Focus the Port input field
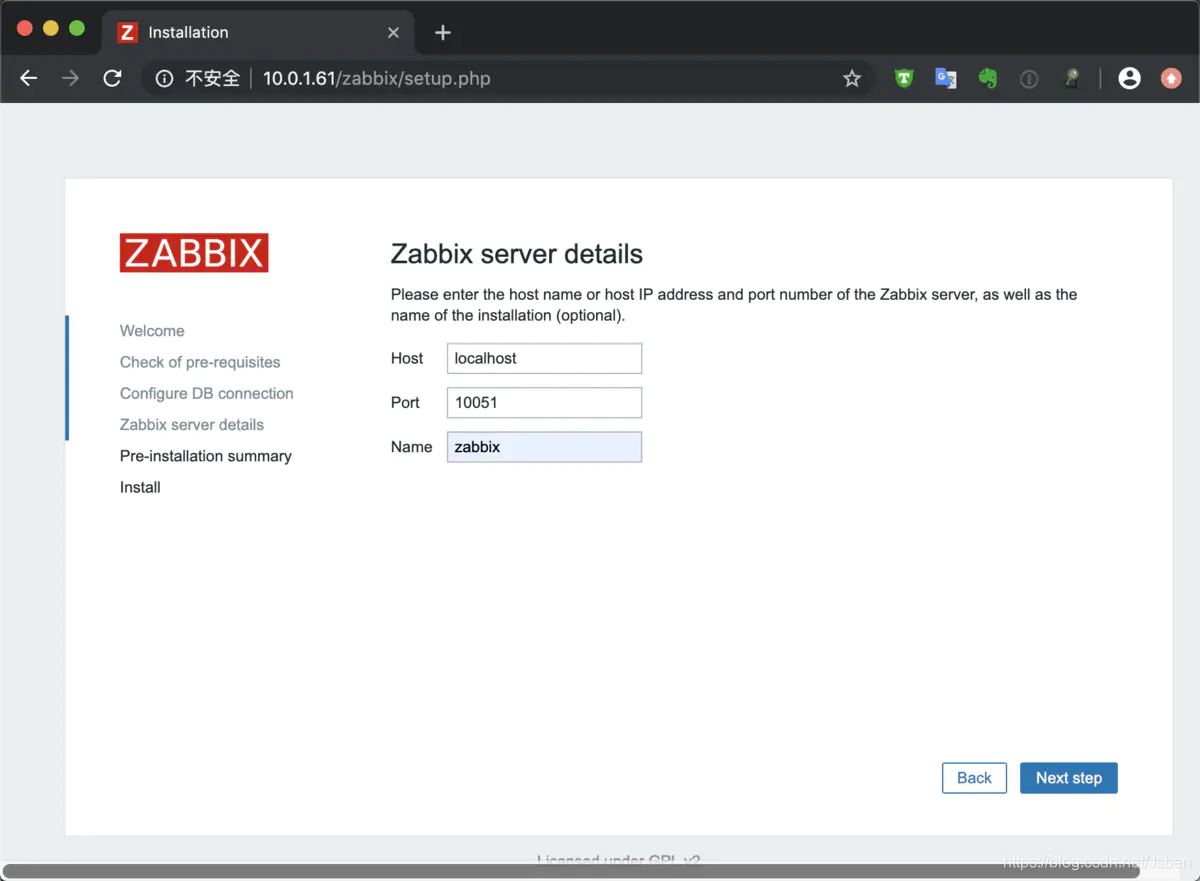 tap(544, 402)
